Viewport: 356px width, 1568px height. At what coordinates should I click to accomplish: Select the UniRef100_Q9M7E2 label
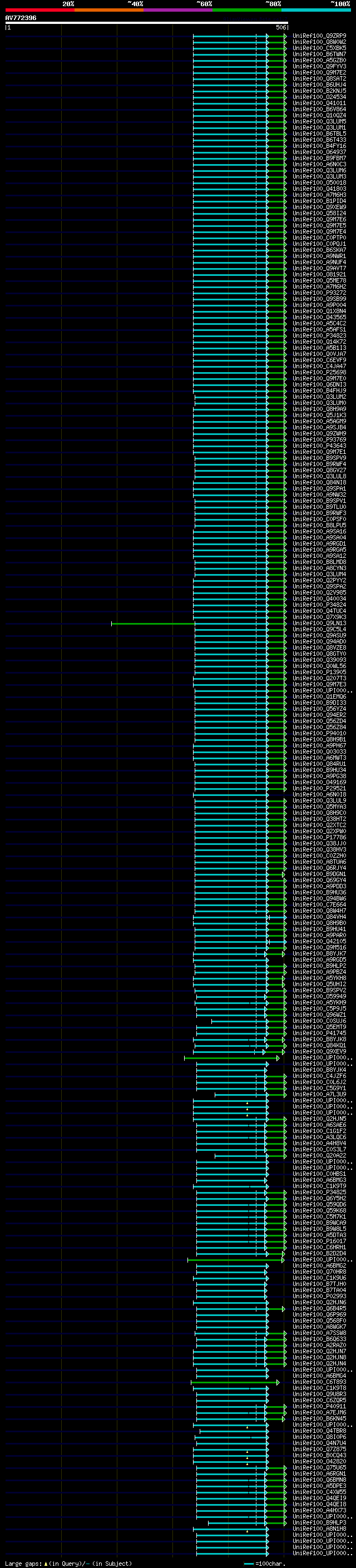(319, 72)
